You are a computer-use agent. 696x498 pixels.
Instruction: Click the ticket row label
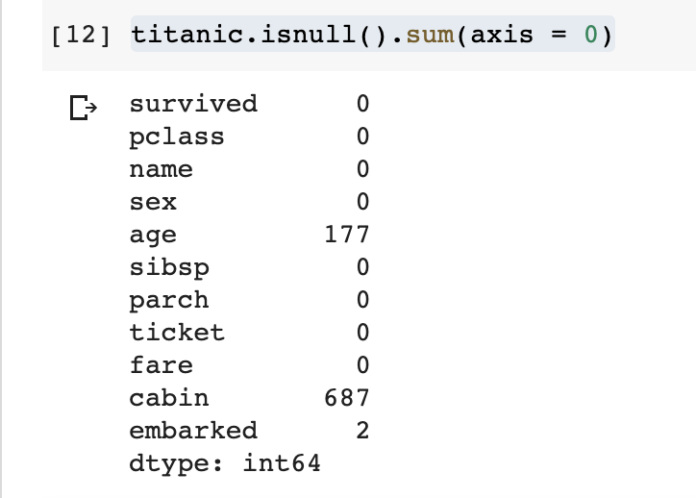(x=177, y=332)
